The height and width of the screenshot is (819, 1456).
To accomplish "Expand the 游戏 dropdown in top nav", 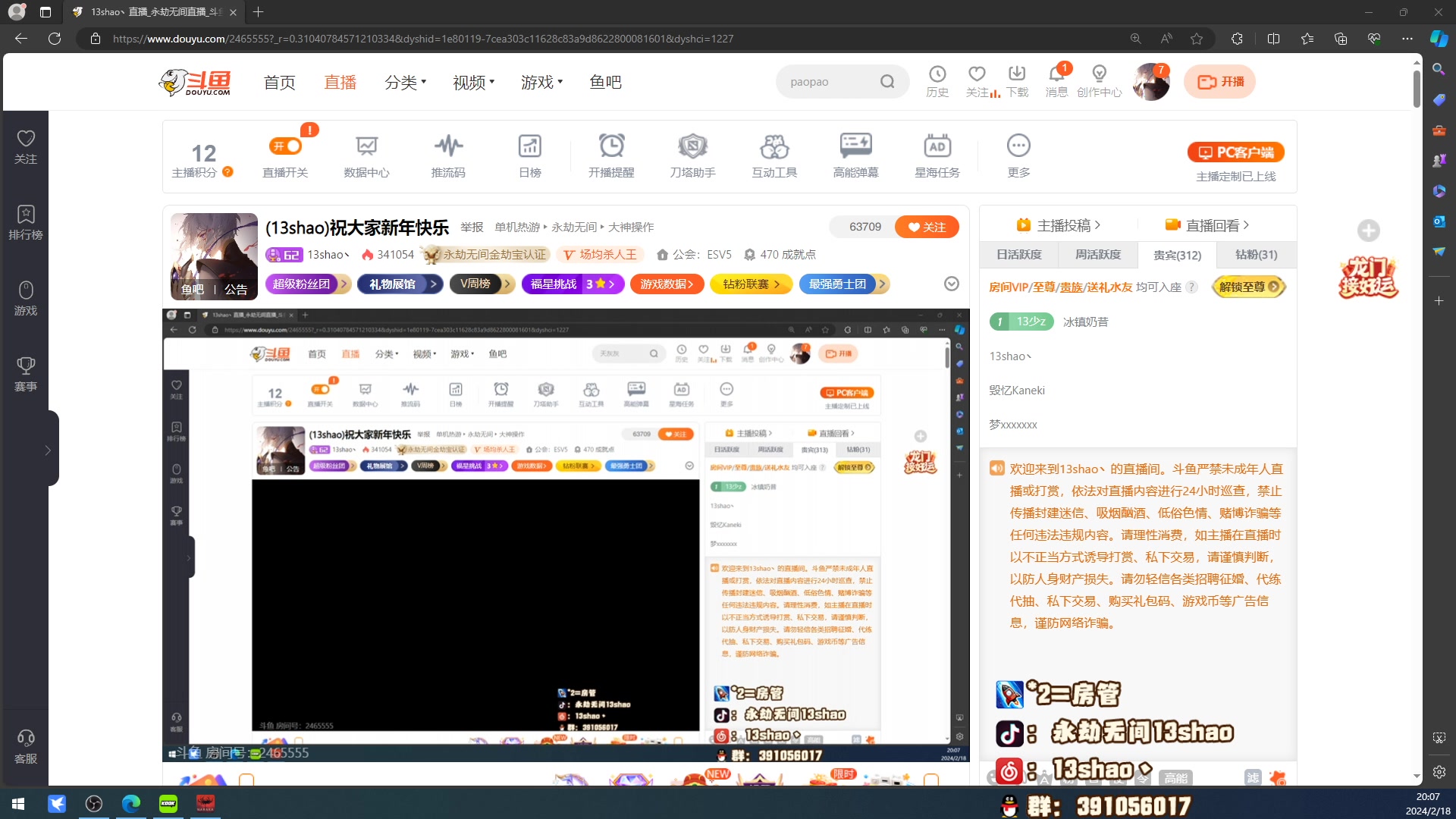I will [x=541, y=82].
